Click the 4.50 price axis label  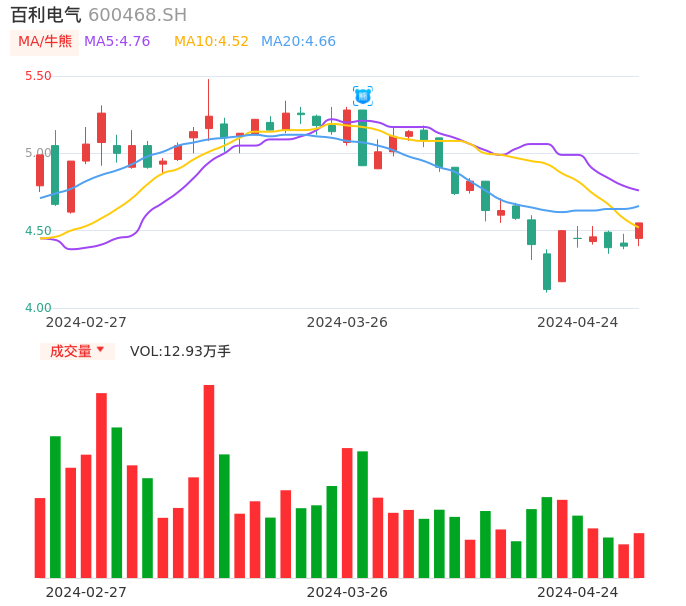click(x=37, y=230)
